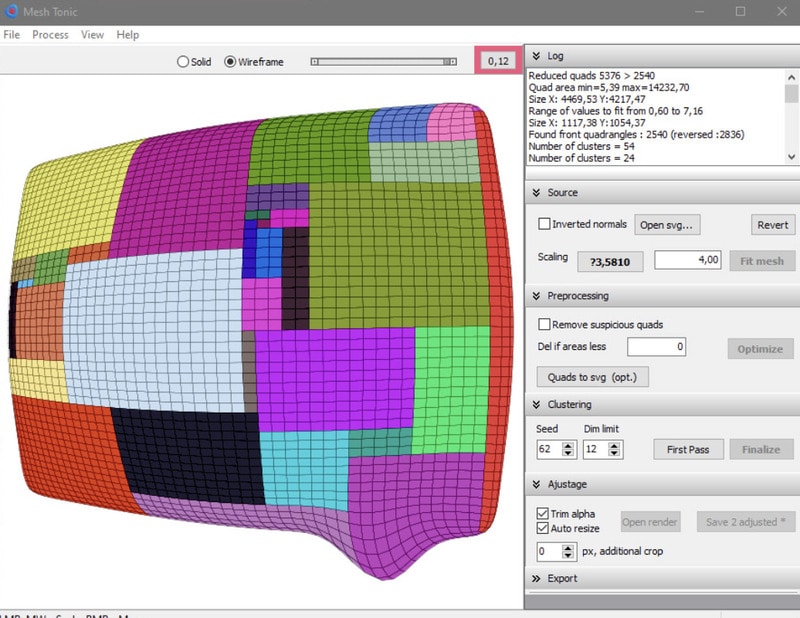Image resolution: width=800 pixels, height=618 pixels.
Task: Untick the Auto resize checkbox
Action: coord(543,528)
